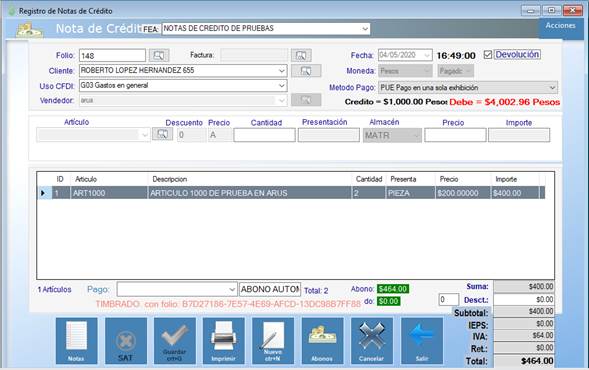The image size is (589, 370).
Task: Open the Acciones menu
Action: coord(560,26)
